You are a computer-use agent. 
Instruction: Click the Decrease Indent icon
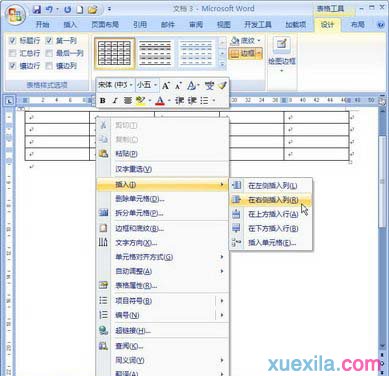coord(180,100)
